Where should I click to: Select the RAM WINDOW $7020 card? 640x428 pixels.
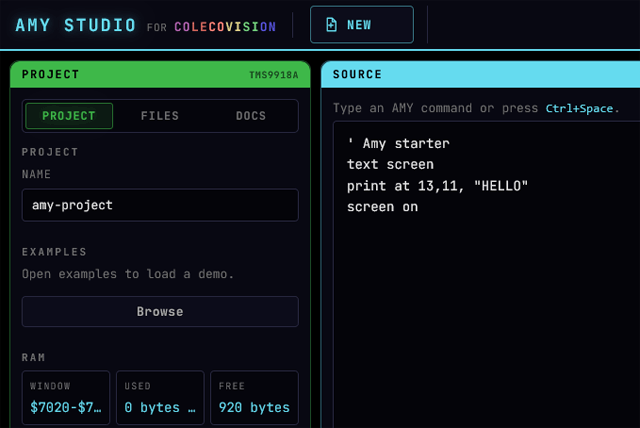[66, 398]
